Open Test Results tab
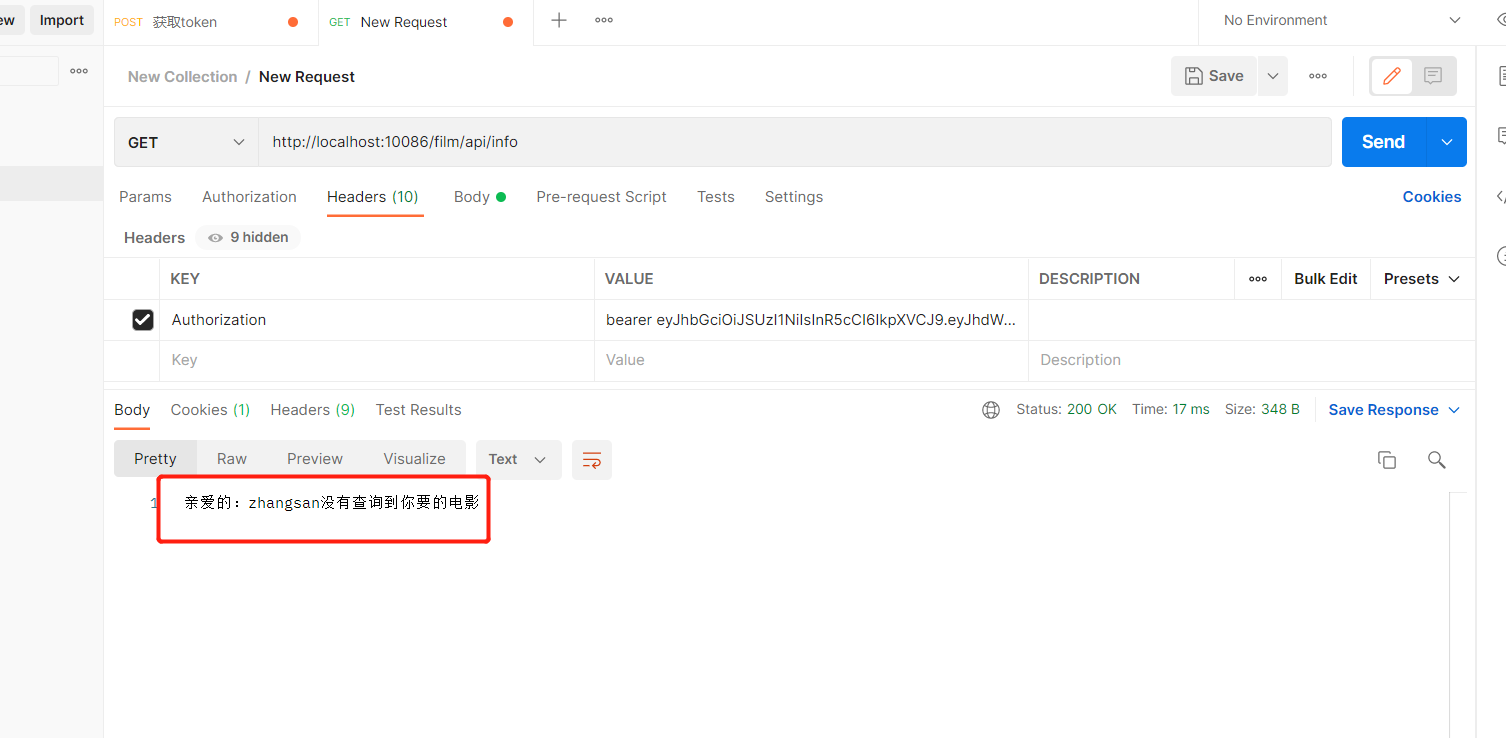Viewport: 1506px width, 738px height. (418, 410)
